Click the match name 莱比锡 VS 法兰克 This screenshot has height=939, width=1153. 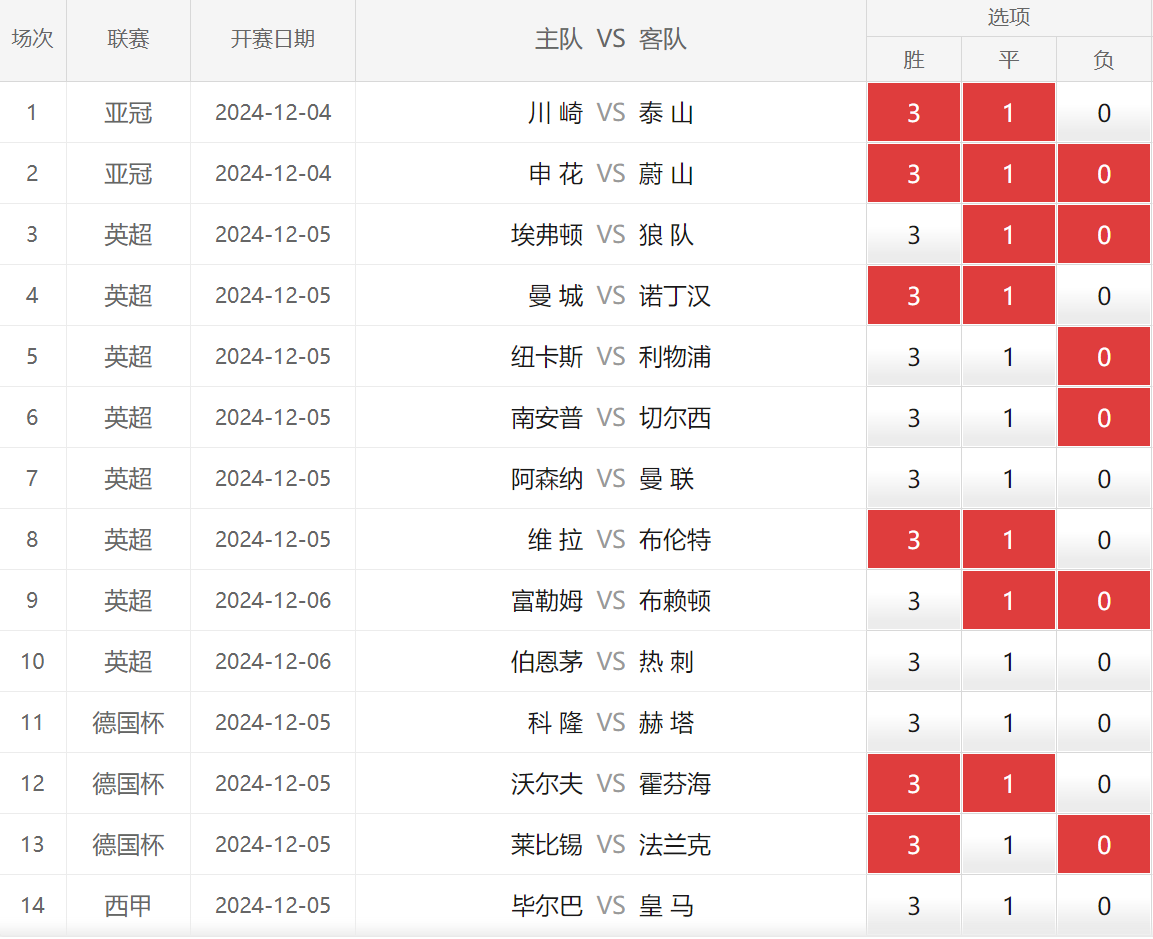coord(611,845)
